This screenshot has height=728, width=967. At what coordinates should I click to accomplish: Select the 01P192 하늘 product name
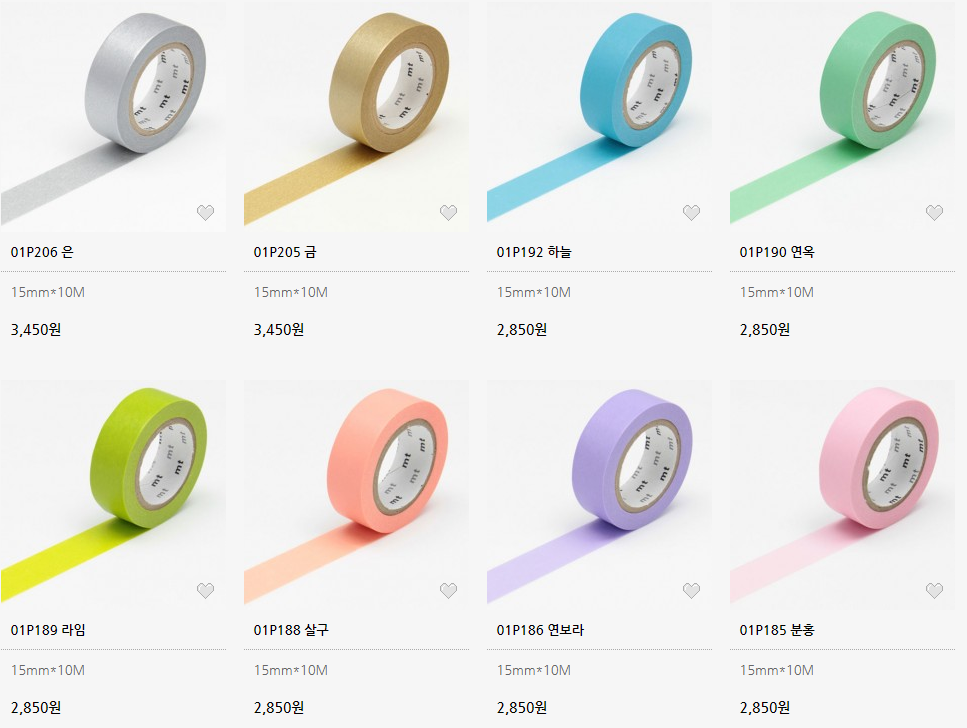coord(534,252)
